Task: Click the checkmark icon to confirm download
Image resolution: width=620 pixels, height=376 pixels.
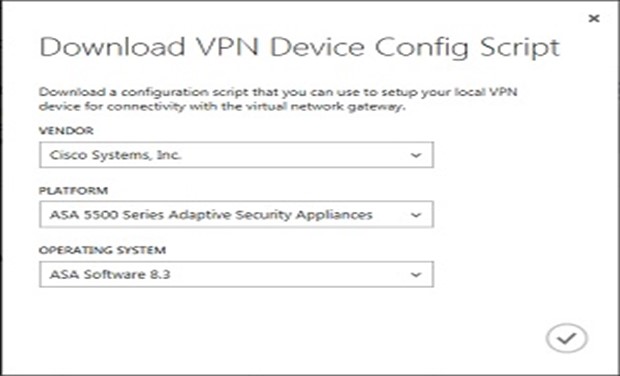Action: (567, 338)
